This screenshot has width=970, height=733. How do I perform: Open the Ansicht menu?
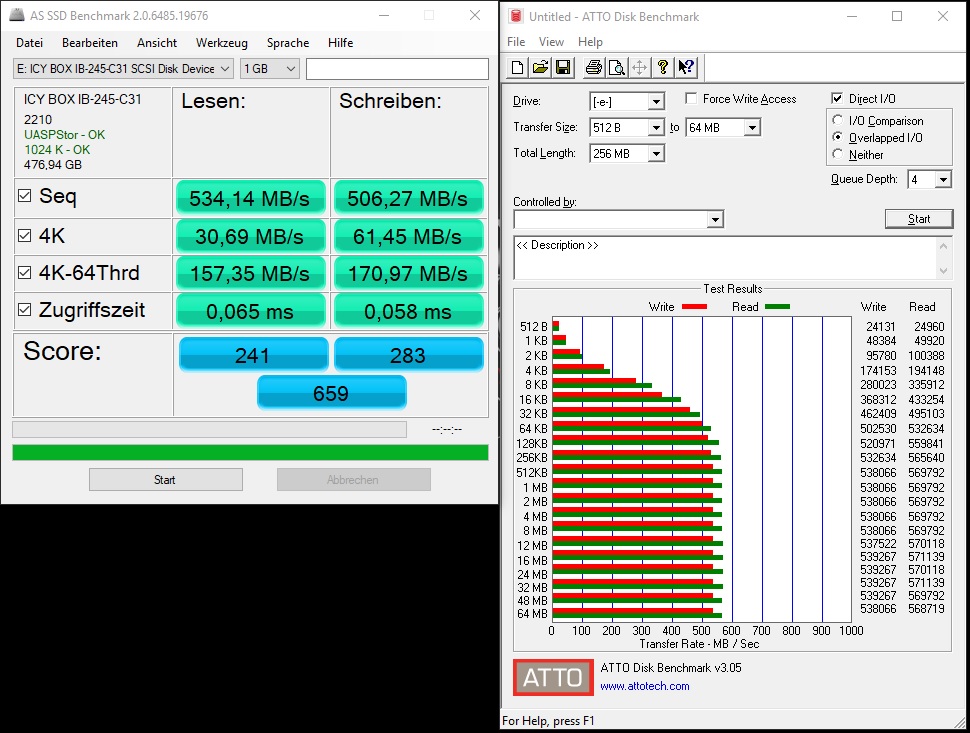[157, 43]
